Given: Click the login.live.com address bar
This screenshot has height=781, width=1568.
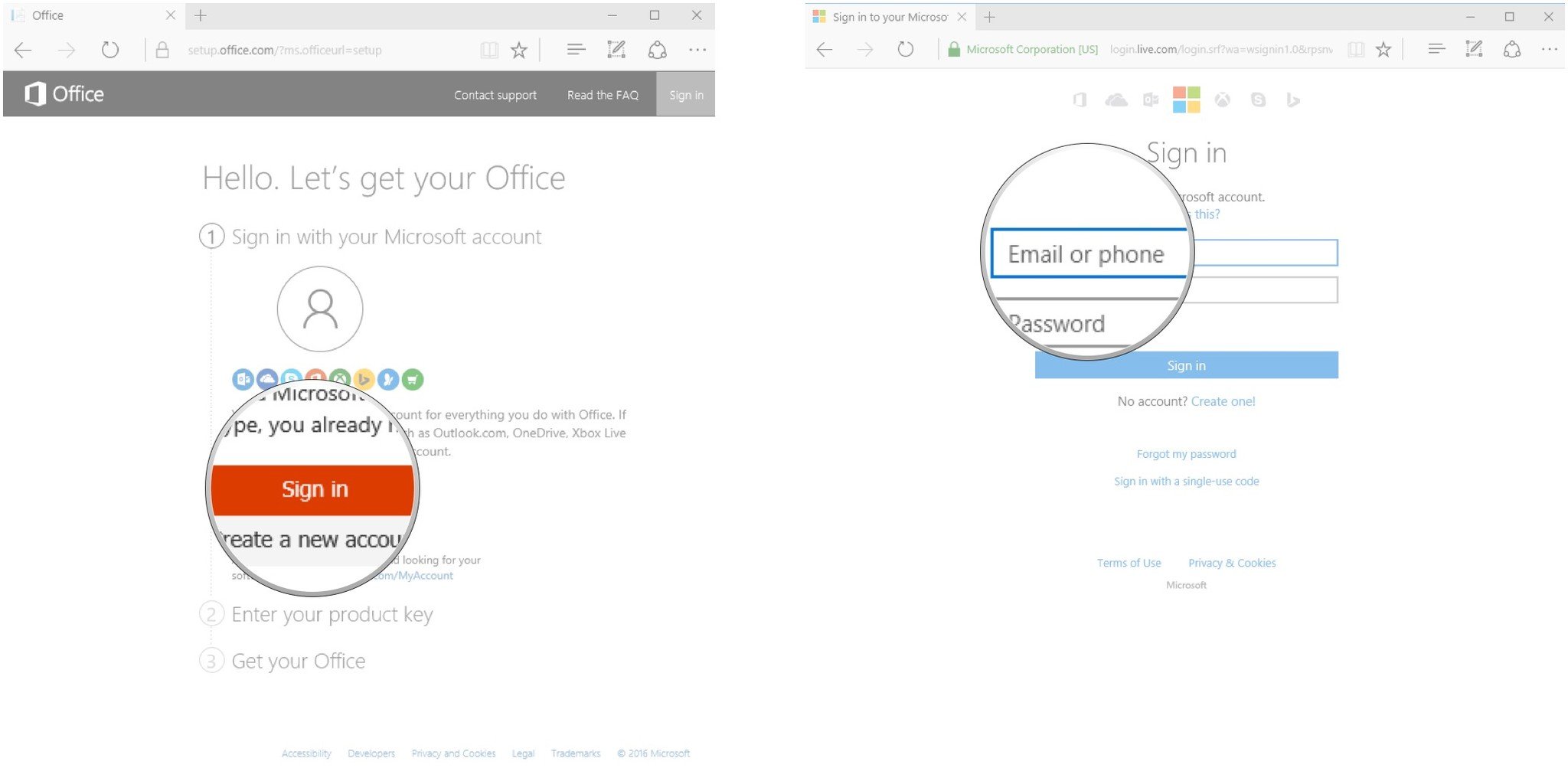Looking at the screenshot, I should 1220,50.
